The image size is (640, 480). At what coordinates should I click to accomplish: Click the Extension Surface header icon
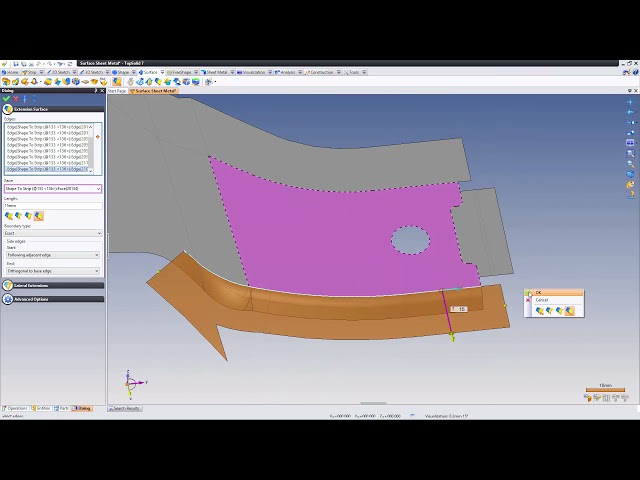(x=8, y=109)
